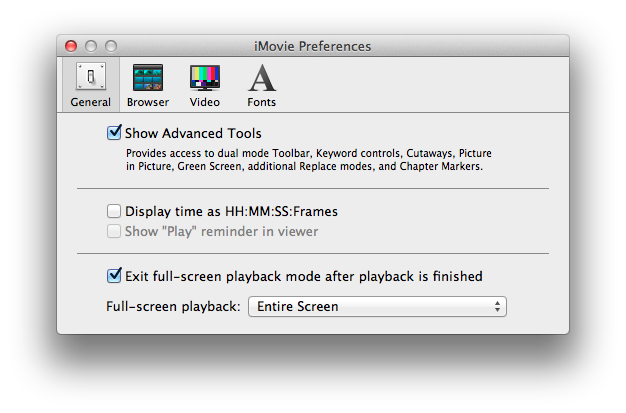Disable Exit full-screen playback mode checkbox
The image size is (626, 413).
(114, 275)
